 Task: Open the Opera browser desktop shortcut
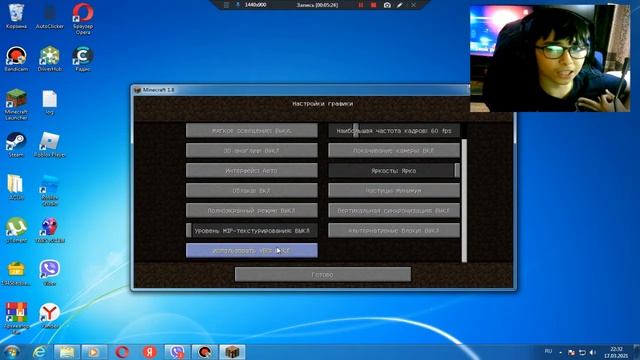click(x=83, y=18)
